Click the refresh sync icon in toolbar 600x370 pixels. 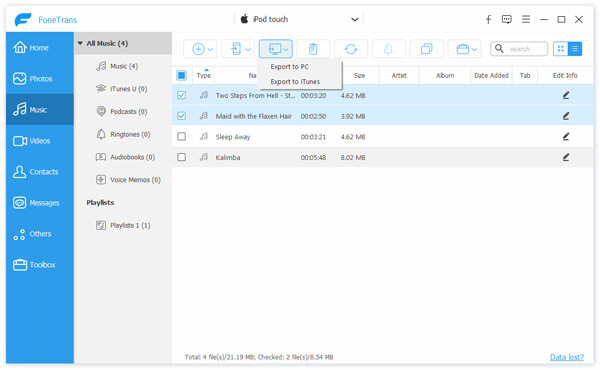coord(351,49)
